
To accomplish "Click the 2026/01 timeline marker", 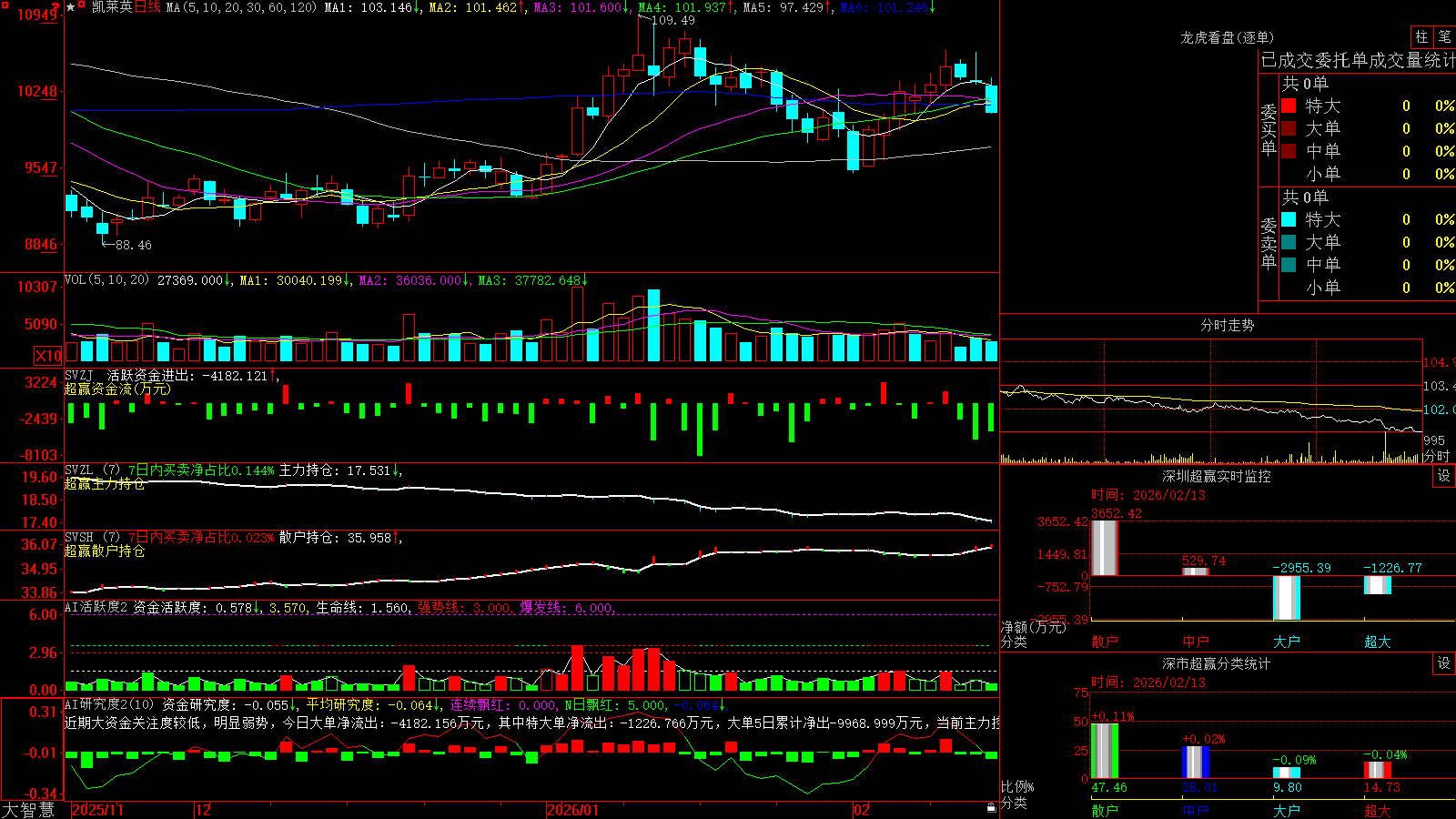I will [x=572, y=809].
